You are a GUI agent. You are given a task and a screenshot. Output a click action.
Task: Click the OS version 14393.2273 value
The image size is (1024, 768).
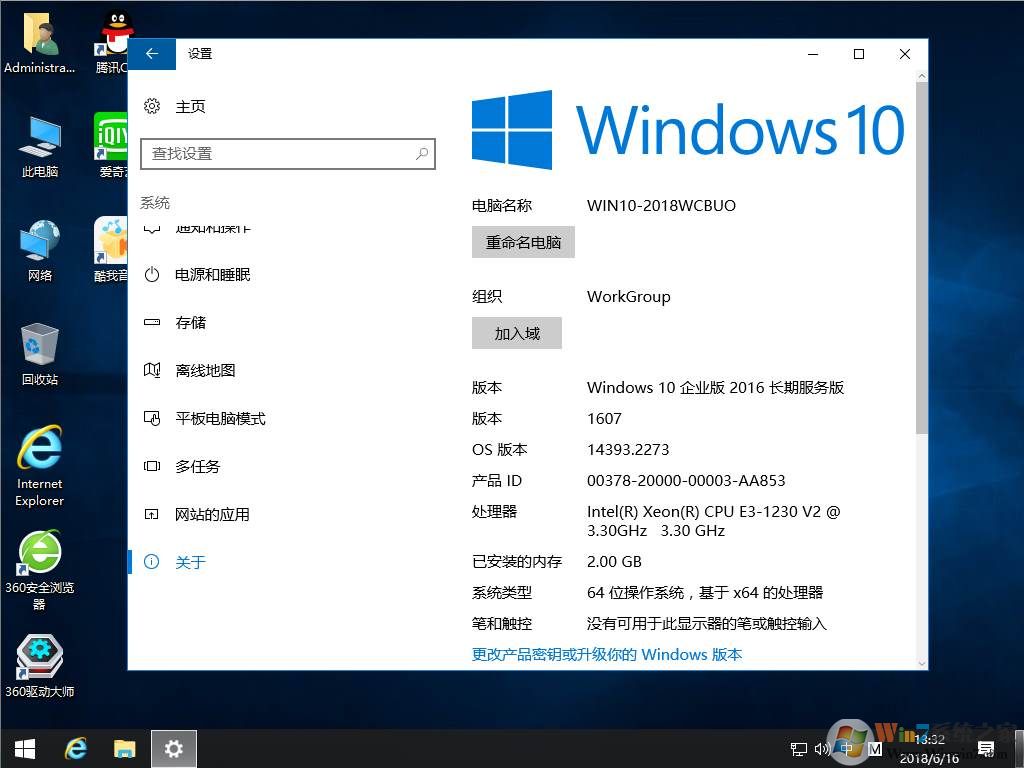pos(628,449)
